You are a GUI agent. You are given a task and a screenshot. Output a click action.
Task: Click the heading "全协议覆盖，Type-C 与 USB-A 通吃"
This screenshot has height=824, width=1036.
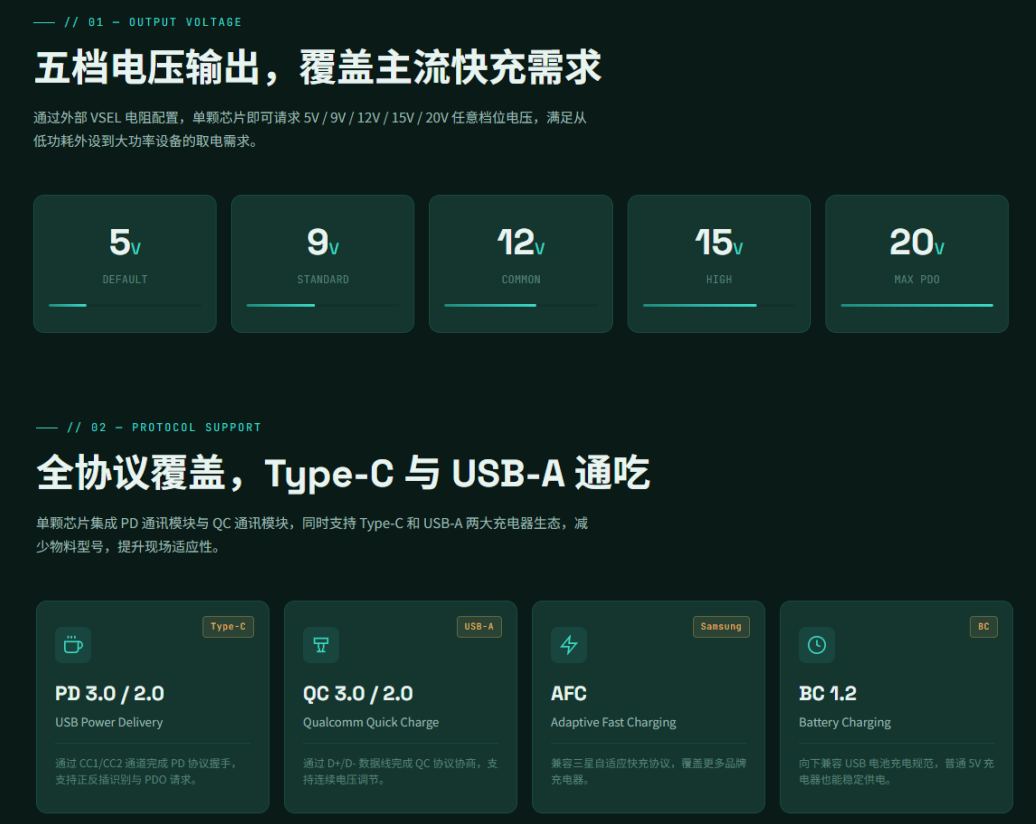point(343,473)
